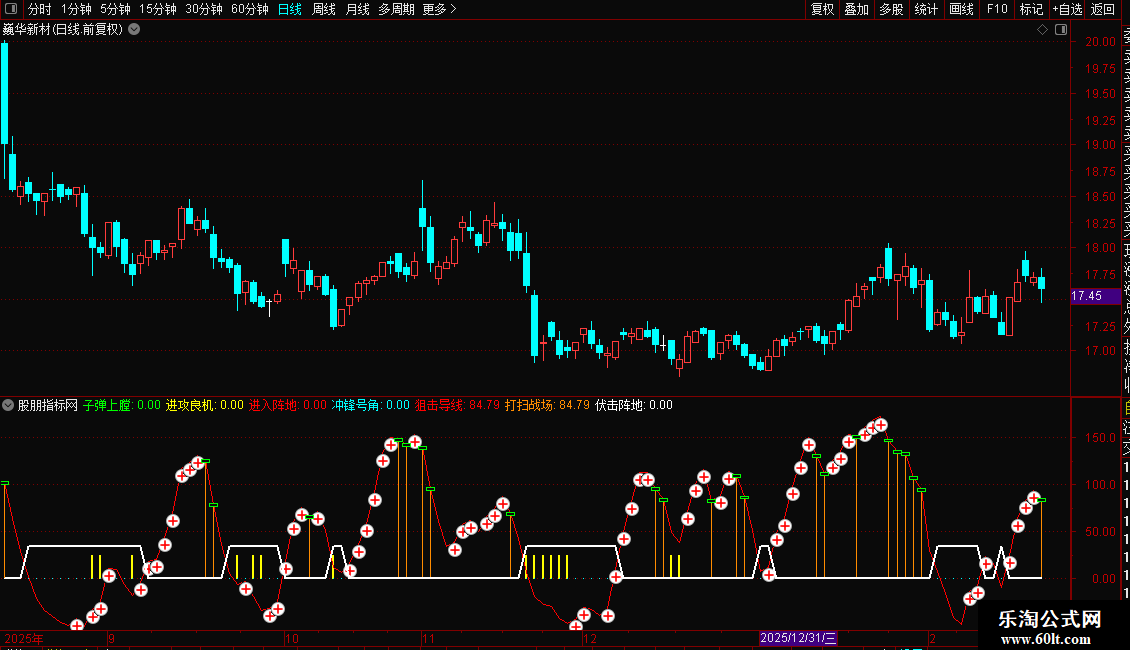The image size is (1130, 650).
Task: Click the 17.45 current price tag
Action: point(1095,296)
